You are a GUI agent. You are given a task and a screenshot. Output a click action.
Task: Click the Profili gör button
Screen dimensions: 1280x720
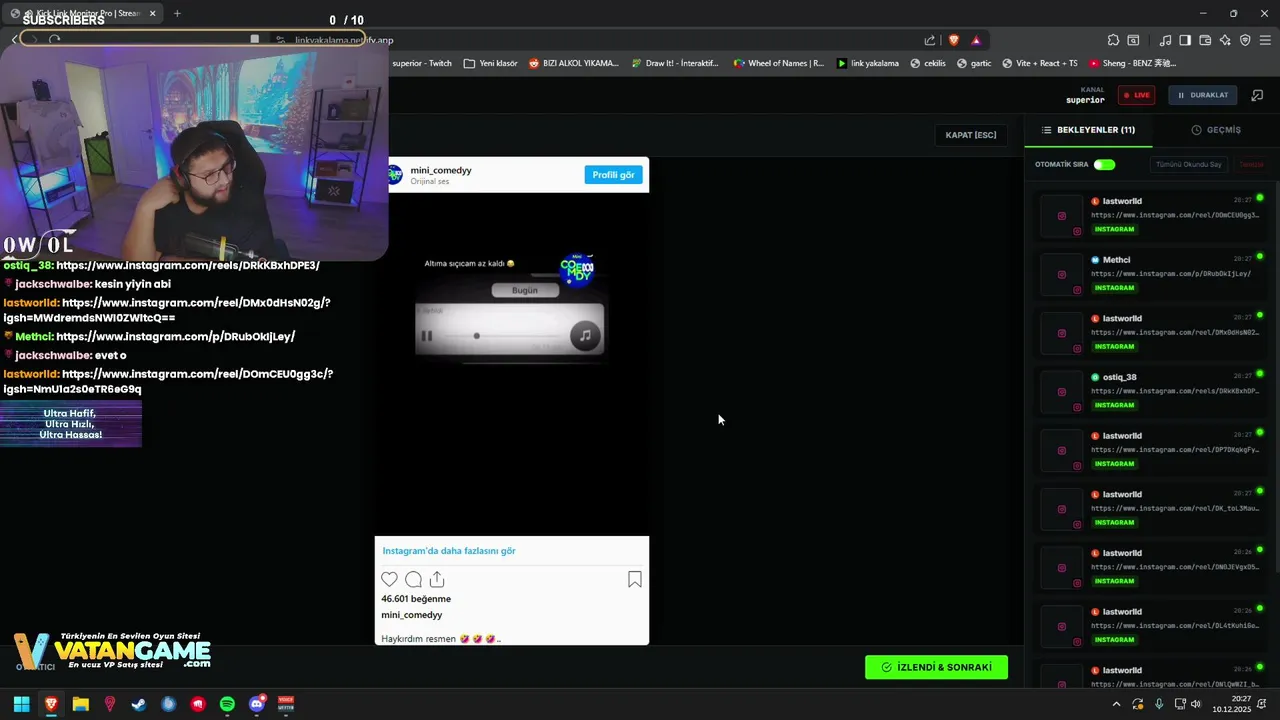pyautogui.click(x=613, y=175)
